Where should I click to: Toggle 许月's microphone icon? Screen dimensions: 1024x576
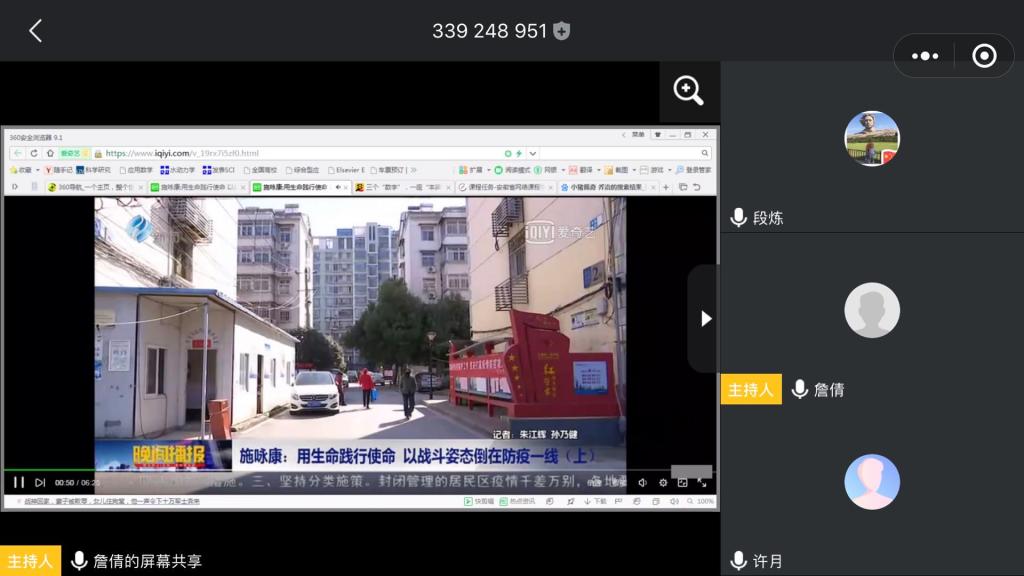[x=739, y=561]
